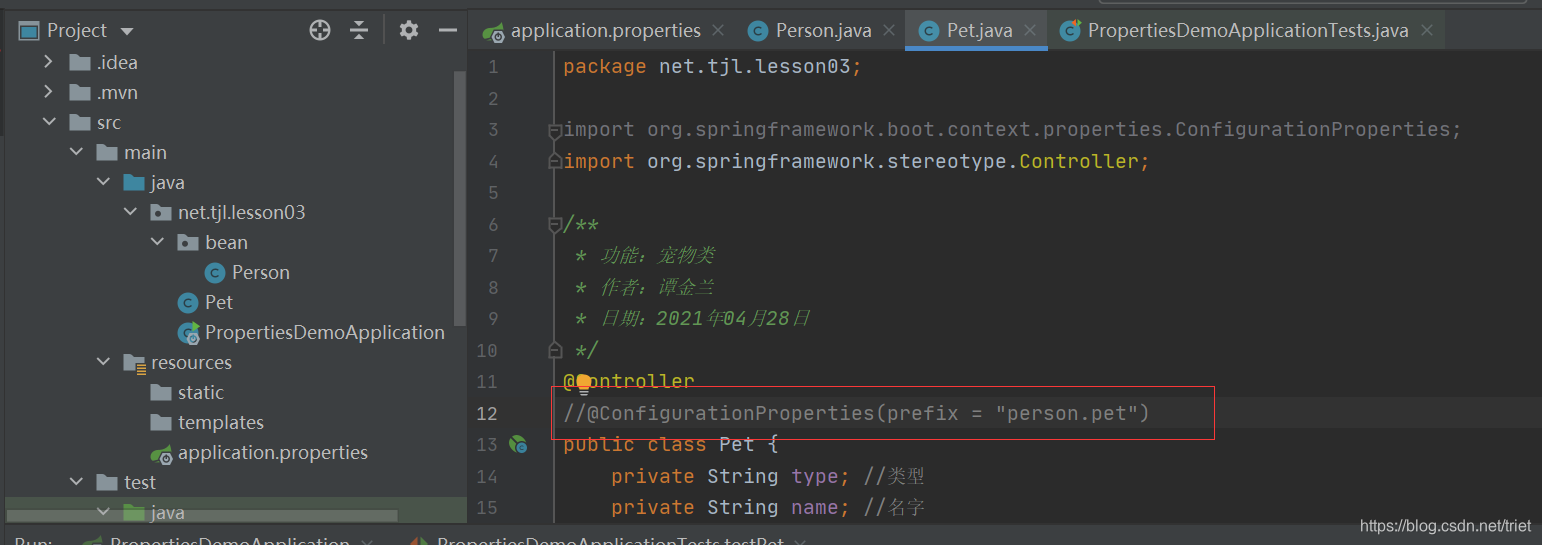Click the resources folder icon

point(134,362)
